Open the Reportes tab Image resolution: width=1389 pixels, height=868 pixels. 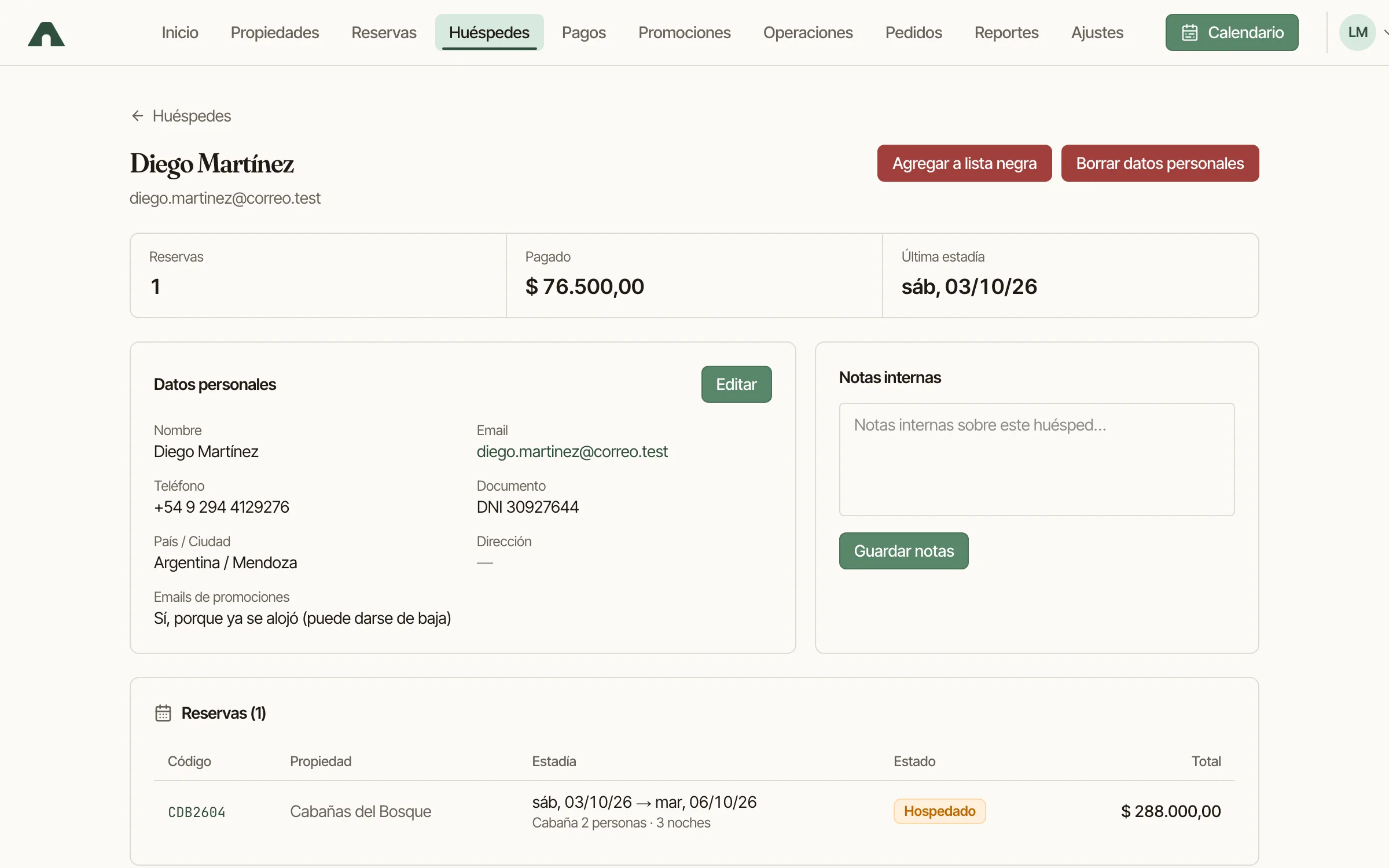click(x=1006, y=32)
